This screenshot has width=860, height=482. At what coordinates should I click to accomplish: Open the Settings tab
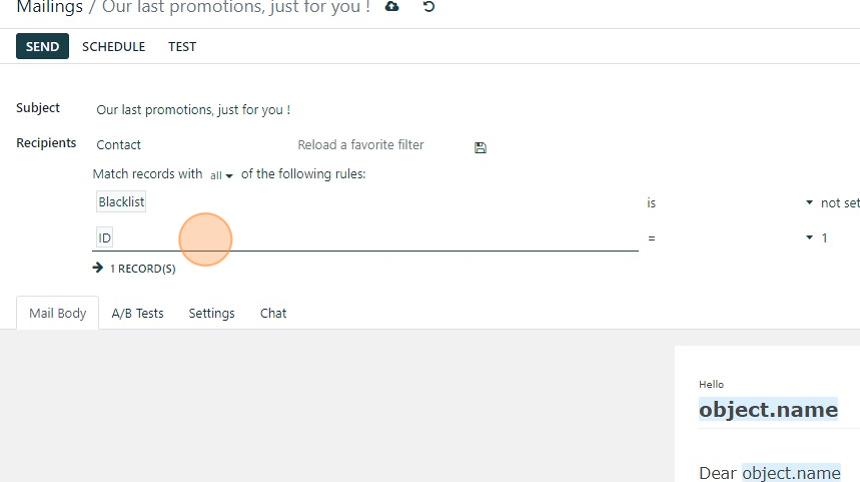click(x=212, y=313)
